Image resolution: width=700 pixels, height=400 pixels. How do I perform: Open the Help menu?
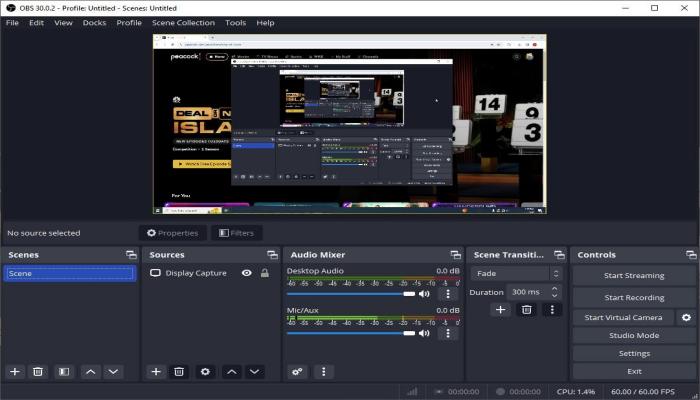pyautogui.click(x=265, y=23)
